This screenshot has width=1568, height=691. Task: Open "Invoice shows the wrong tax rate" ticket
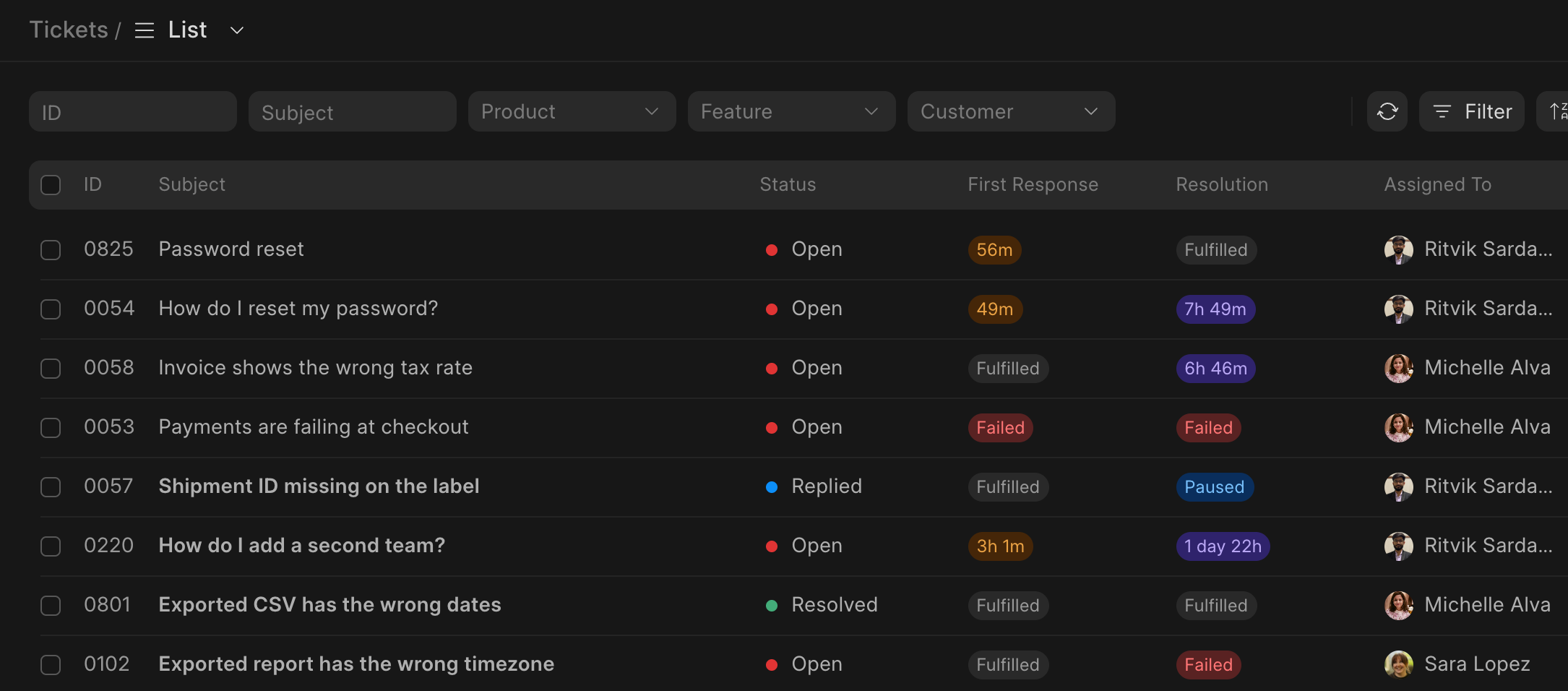(x=315, y=368)
